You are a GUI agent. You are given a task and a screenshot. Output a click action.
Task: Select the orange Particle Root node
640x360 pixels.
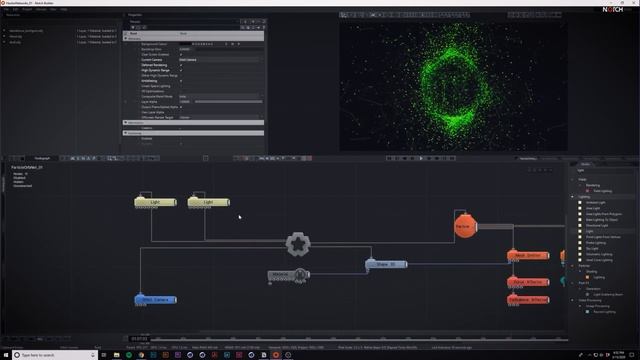pyautogui.click(x=465, y=226)
